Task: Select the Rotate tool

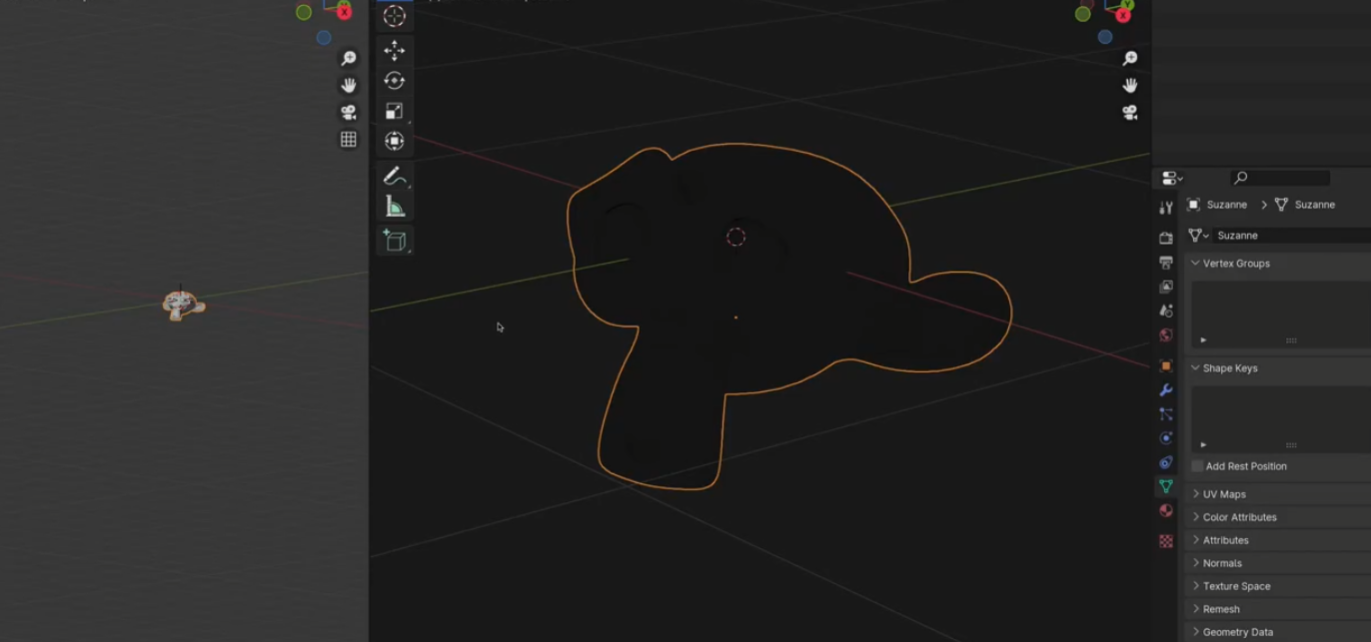Action: 394,81
